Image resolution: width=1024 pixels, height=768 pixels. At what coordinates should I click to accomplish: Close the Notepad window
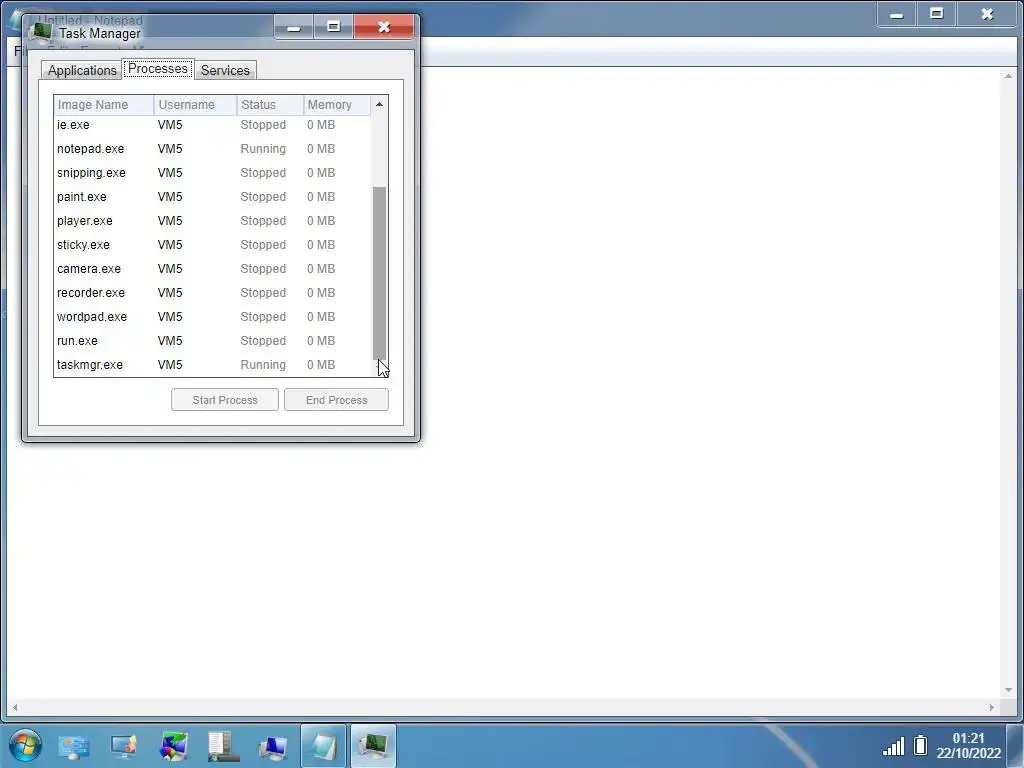pyautogui.click(x=987, y=14)
